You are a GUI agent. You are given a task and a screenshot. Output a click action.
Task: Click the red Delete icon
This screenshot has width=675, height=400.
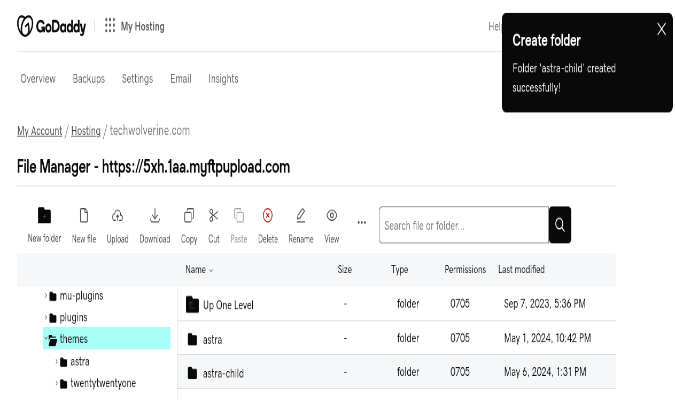pos(268,215)
